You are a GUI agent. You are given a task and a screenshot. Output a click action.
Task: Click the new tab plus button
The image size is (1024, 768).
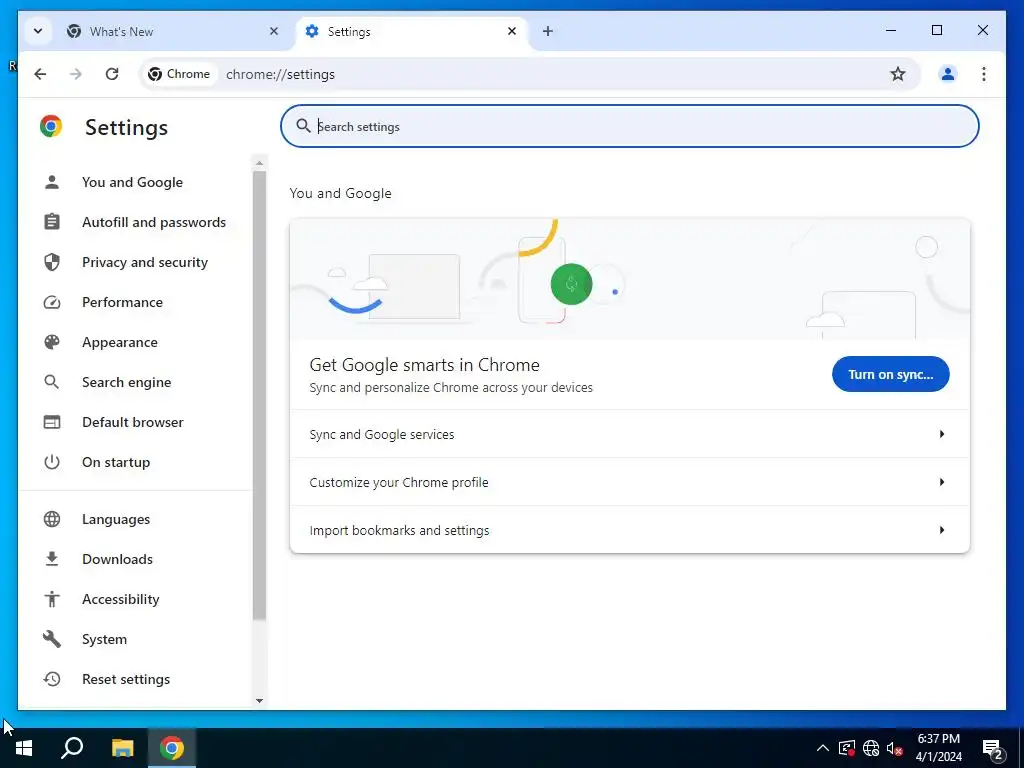click(548, 31)
